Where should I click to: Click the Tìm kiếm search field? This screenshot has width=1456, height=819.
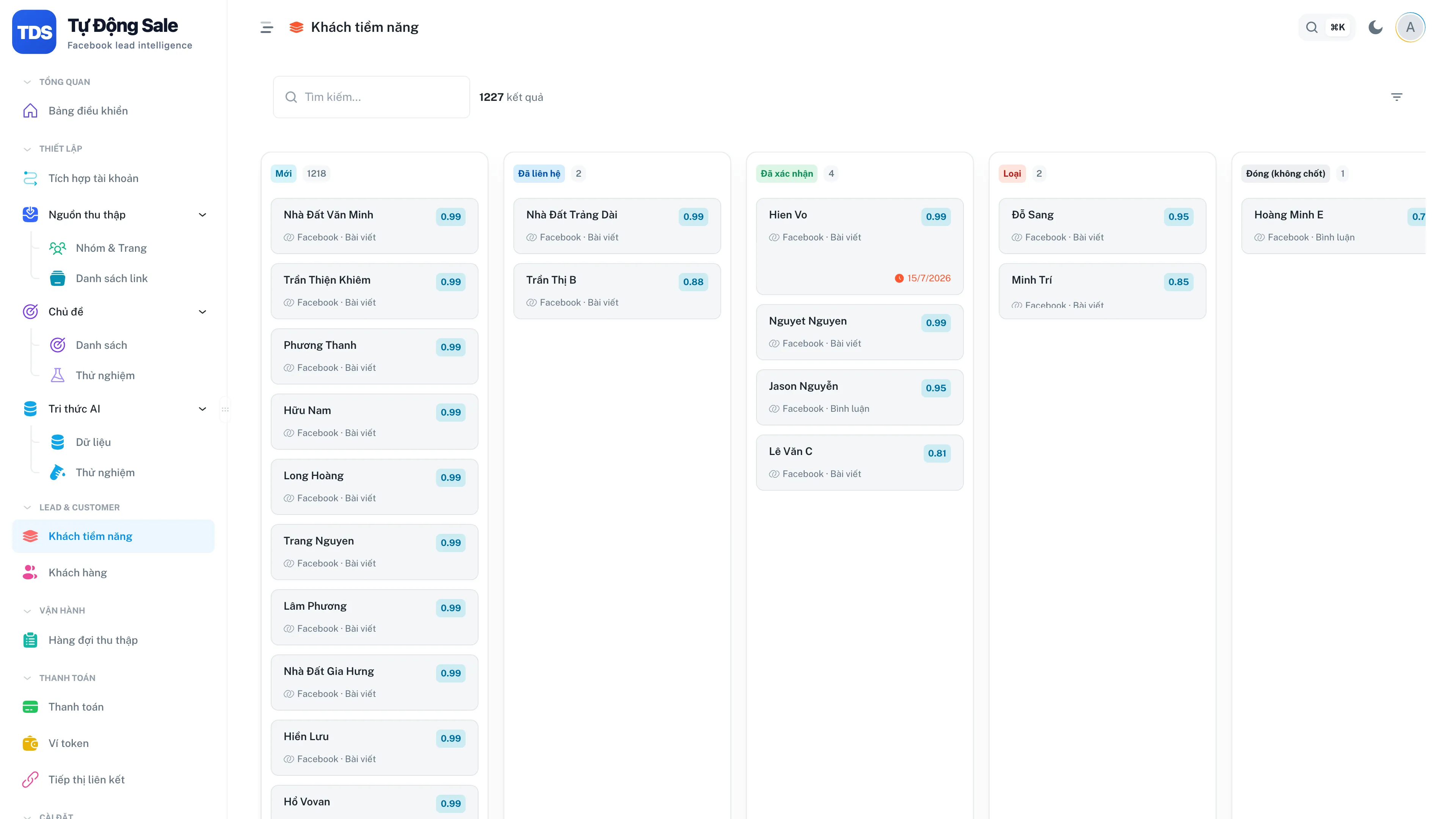[371, 97]
